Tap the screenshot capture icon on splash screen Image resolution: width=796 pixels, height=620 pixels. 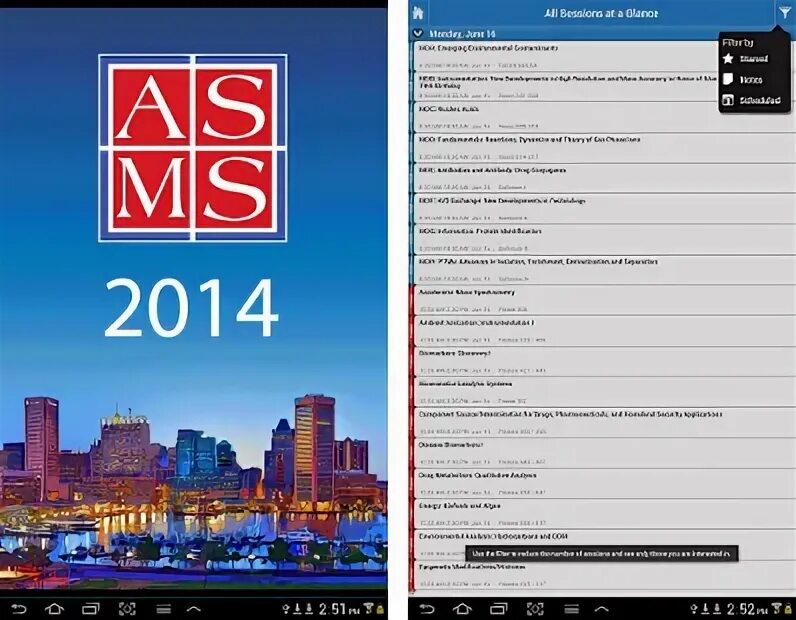pyautogui.click(x=127, y=608)
